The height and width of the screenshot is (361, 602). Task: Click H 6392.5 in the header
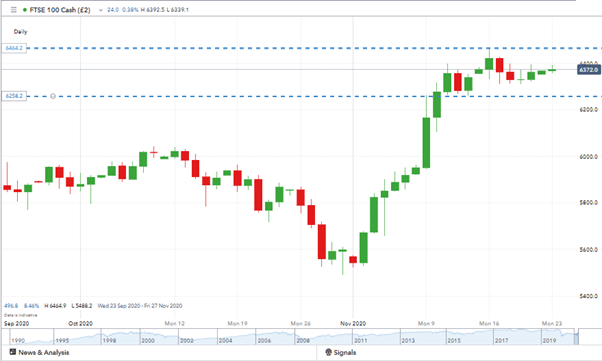tap(152, 10)
